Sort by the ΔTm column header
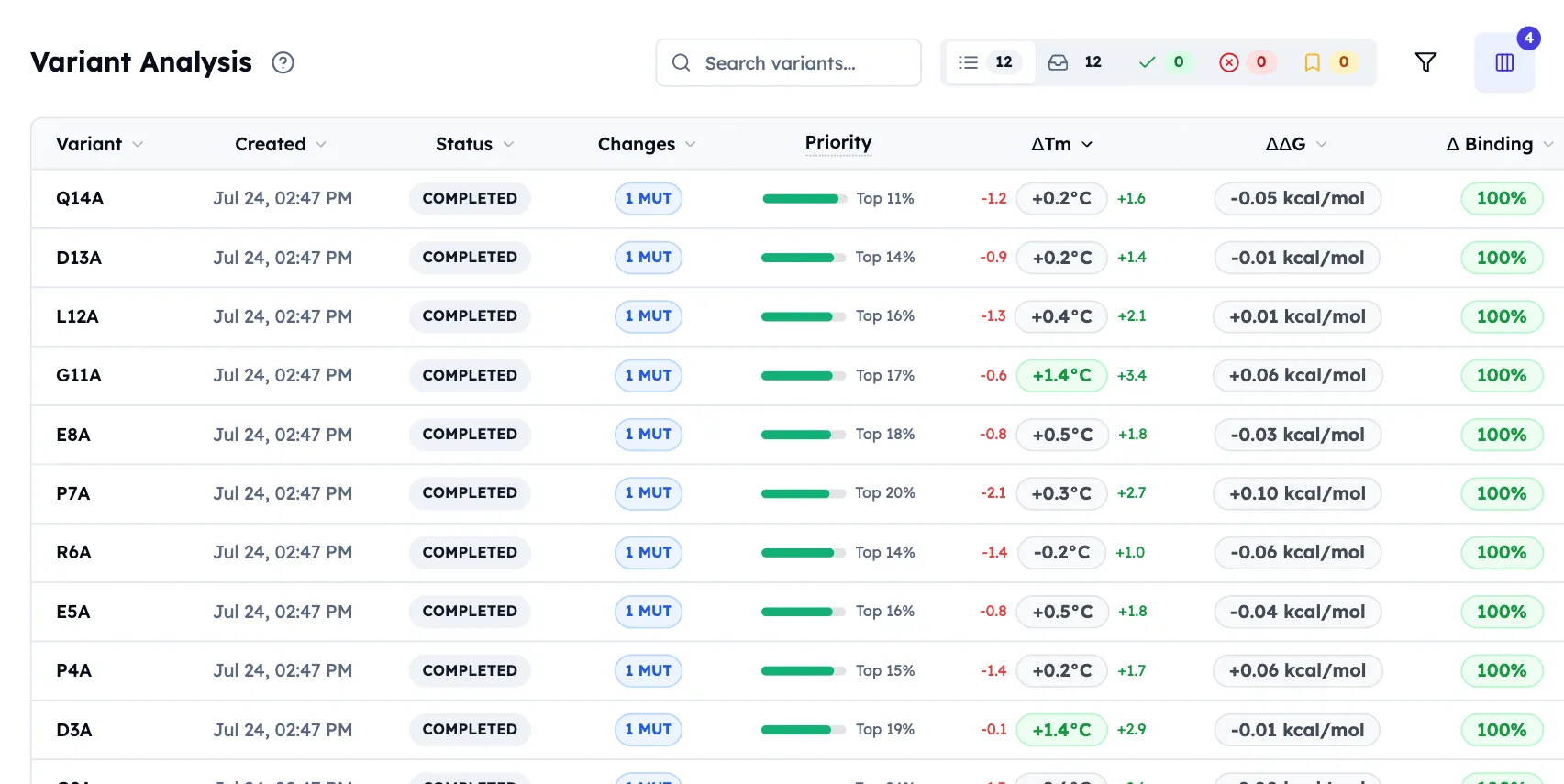 1061,144
